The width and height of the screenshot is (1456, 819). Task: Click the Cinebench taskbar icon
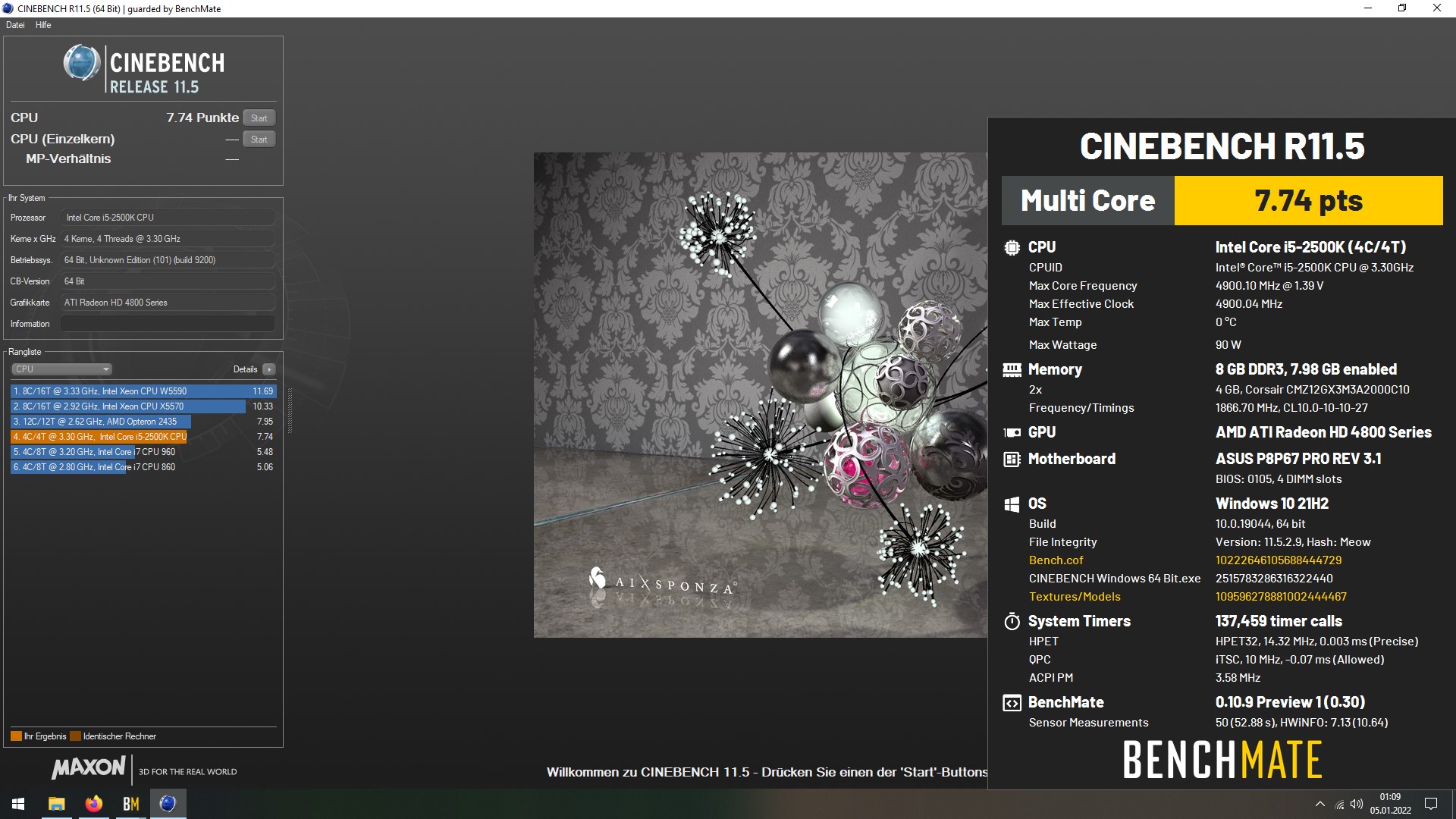168,804
